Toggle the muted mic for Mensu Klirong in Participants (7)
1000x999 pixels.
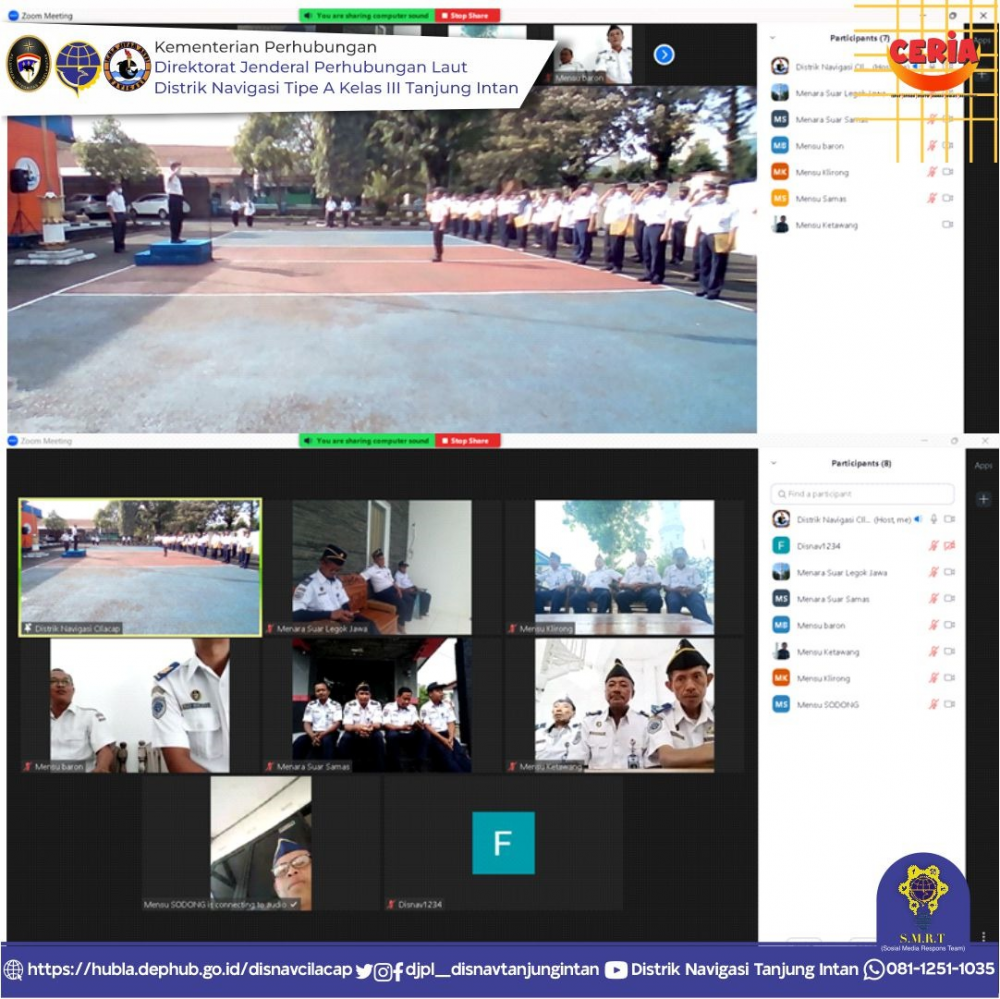(932, 172)
